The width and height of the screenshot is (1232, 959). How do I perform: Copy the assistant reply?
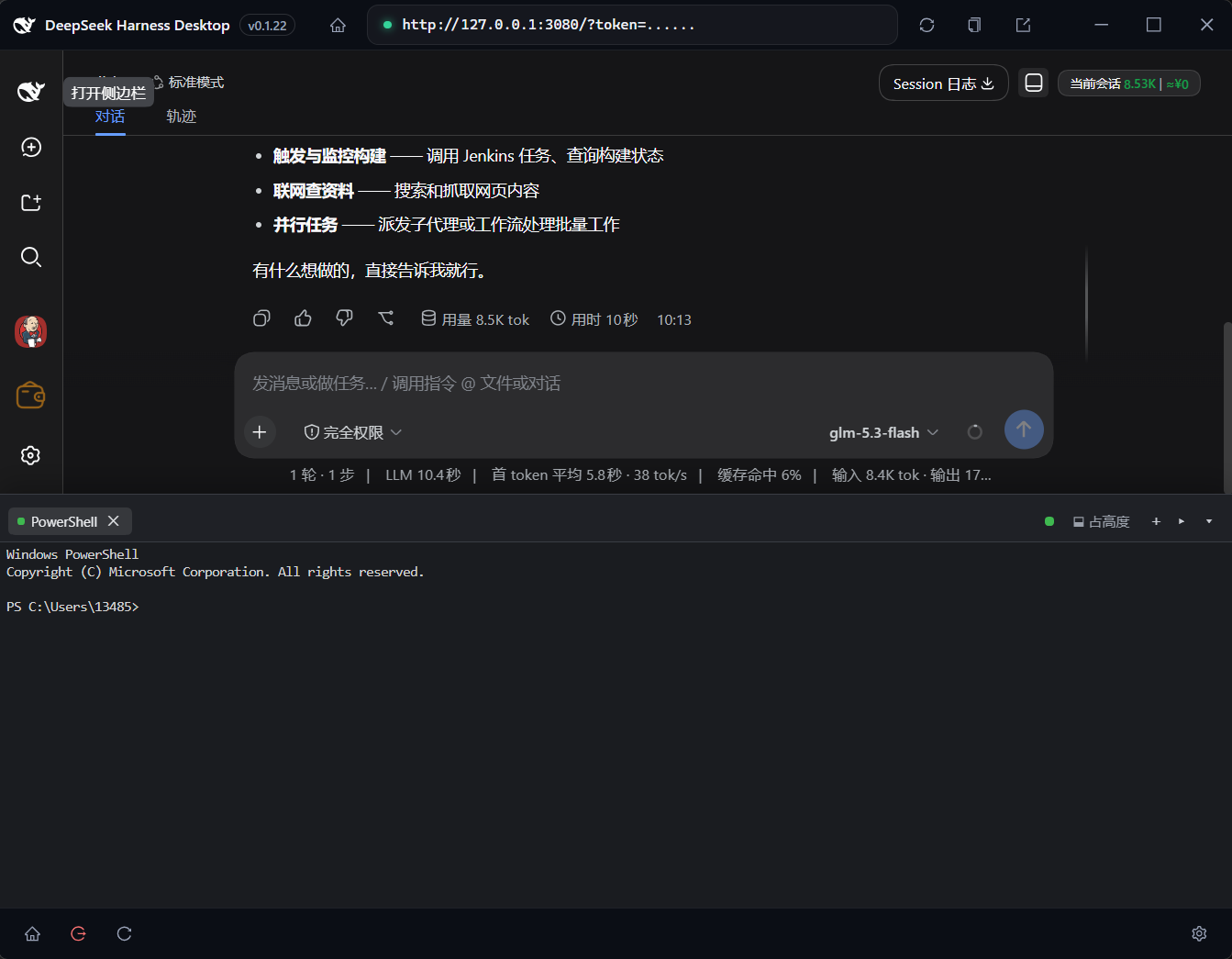tap(261, 318)
